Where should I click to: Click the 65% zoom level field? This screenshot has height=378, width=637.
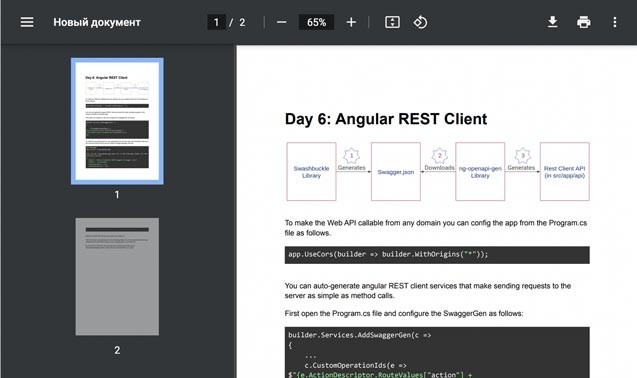tap(316, 22)
